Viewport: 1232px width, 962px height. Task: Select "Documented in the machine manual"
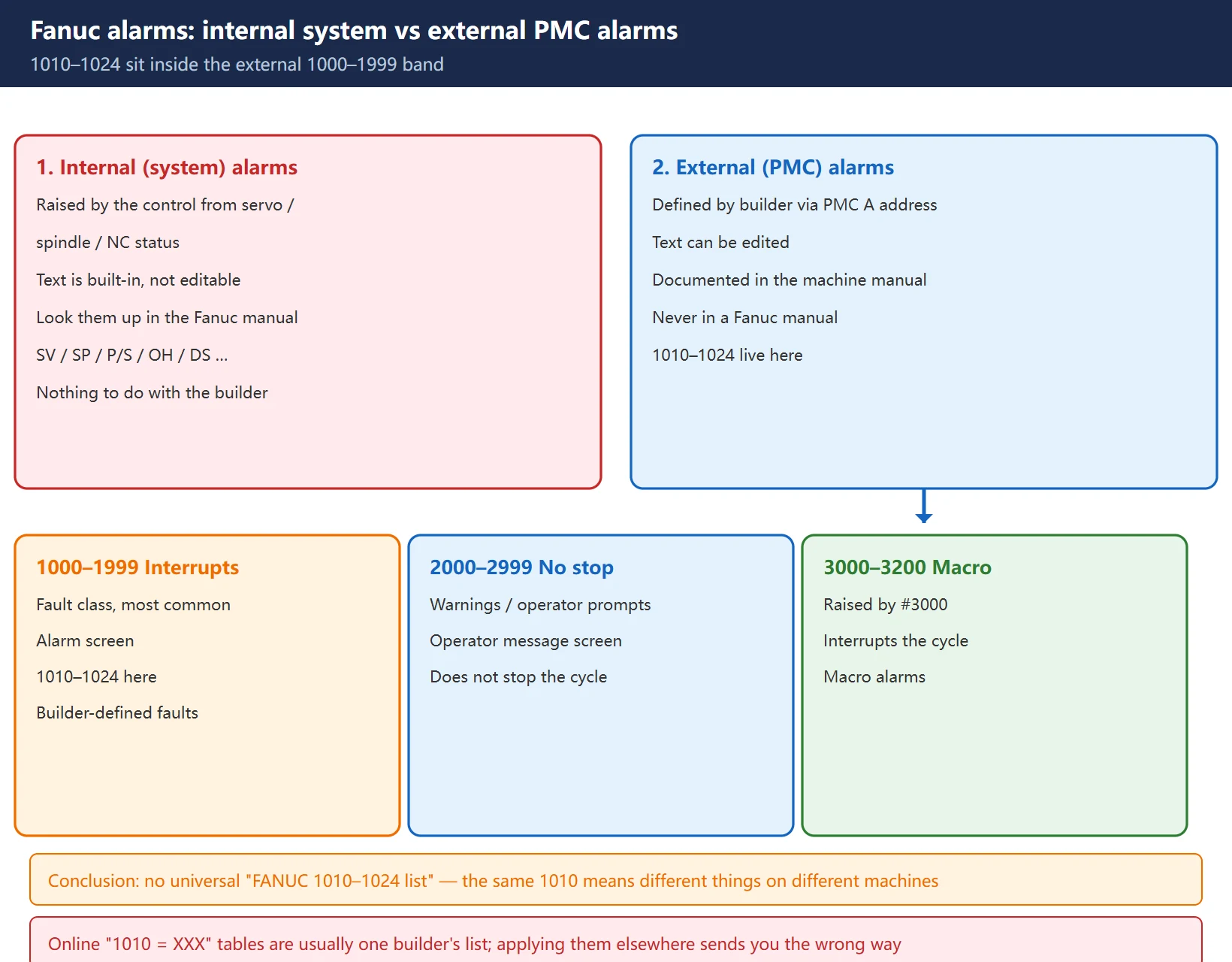pos(790,280)
